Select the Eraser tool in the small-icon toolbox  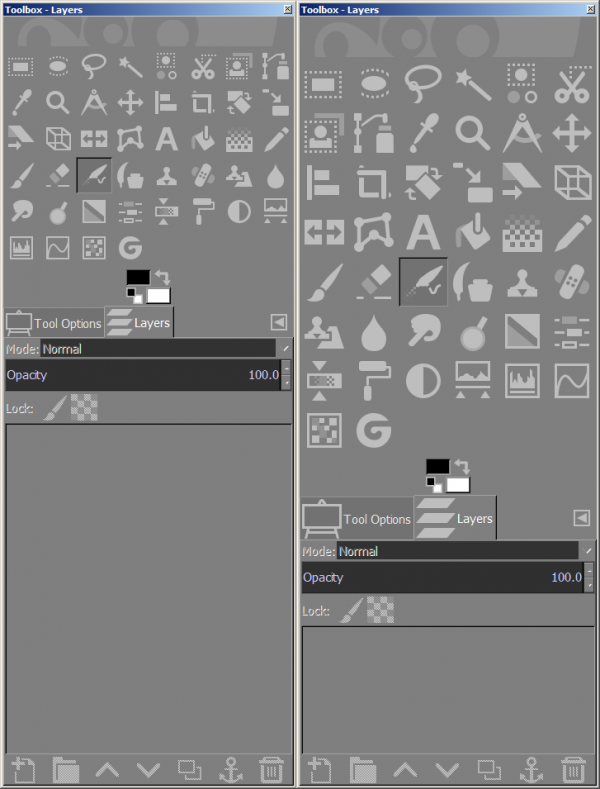[x=58, y=176]
